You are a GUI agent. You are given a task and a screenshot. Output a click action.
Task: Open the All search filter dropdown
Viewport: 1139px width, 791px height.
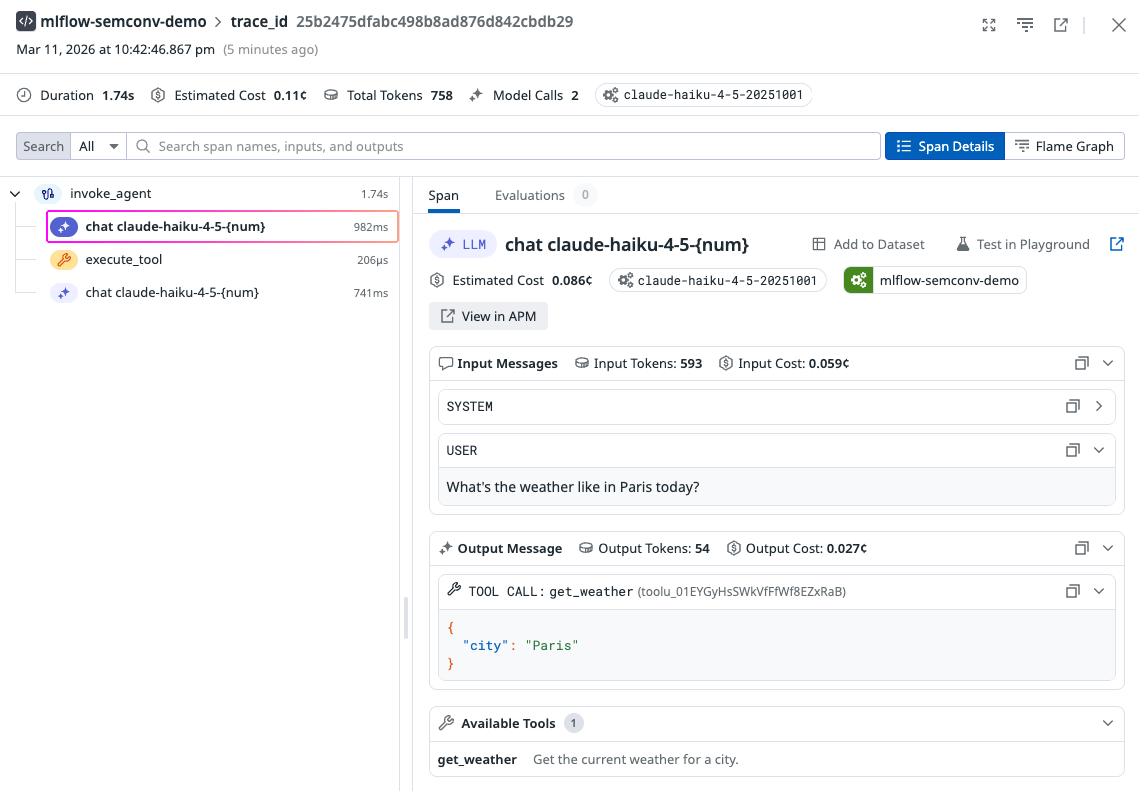[x=97, y=145]
